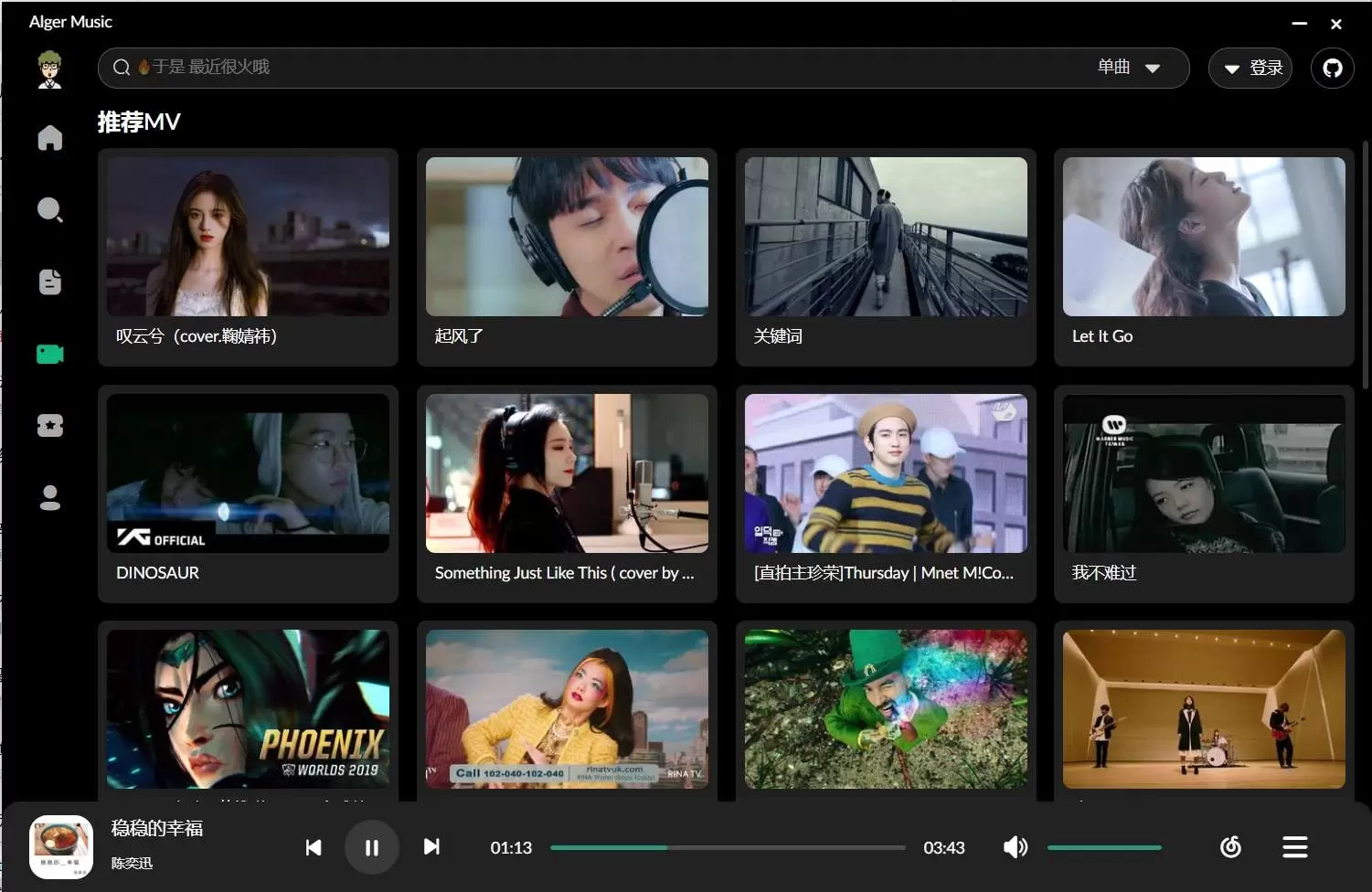Adjust the volume slider
The width and height of the screenshot is (1372, 892).
(x=1104, y=847)
